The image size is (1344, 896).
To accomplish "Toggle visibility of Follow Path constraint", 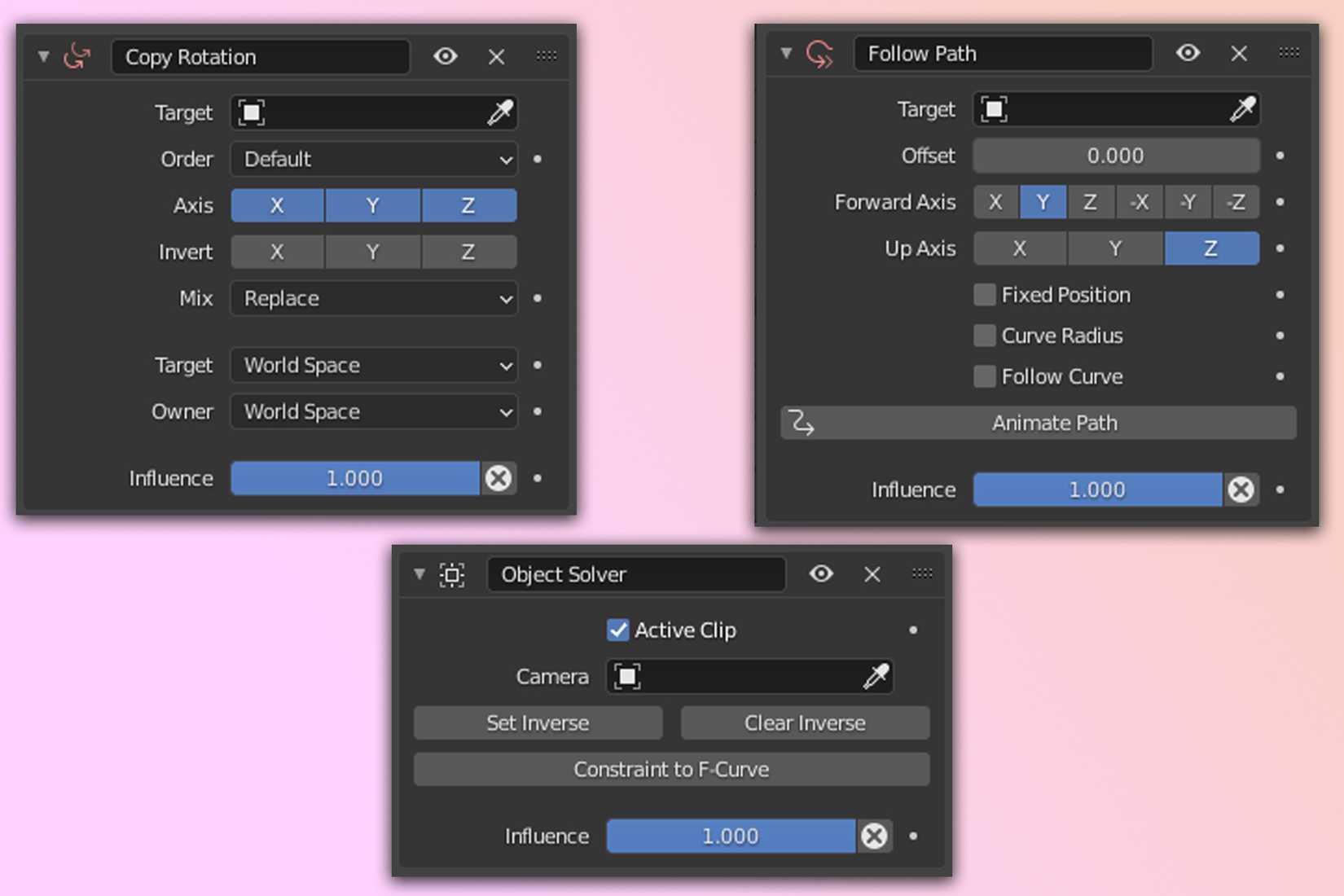I will [1187, 53].
